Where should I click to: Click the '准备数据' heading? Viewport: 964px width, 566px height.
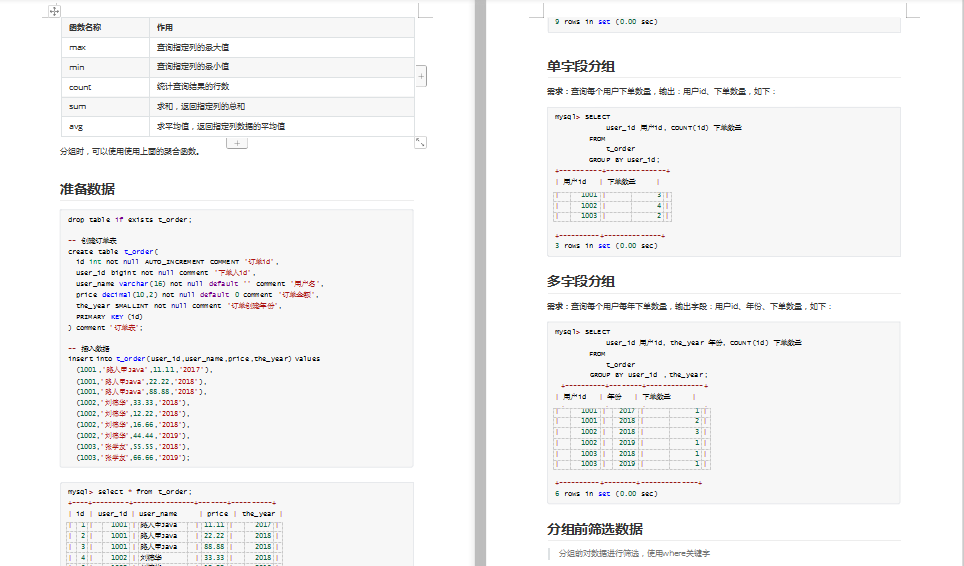(x=87, y=189)
